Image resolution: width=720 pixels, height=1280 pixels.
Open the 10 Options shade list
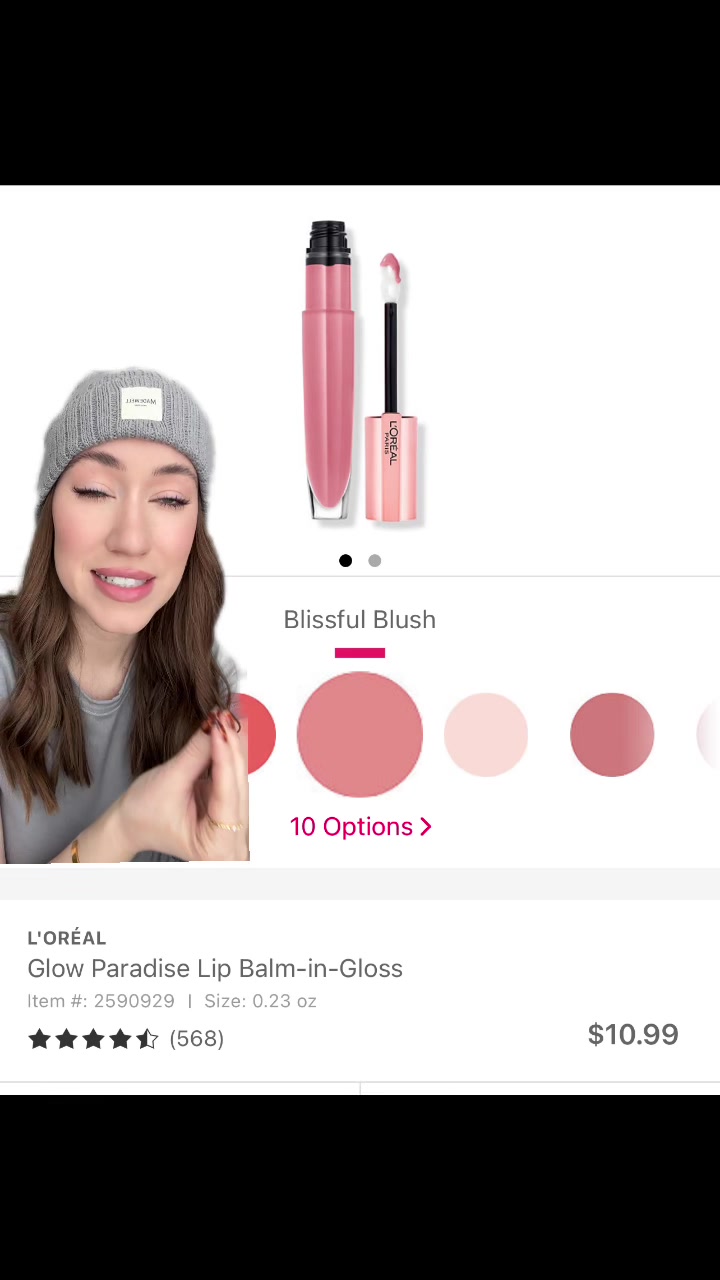[360, 827]
